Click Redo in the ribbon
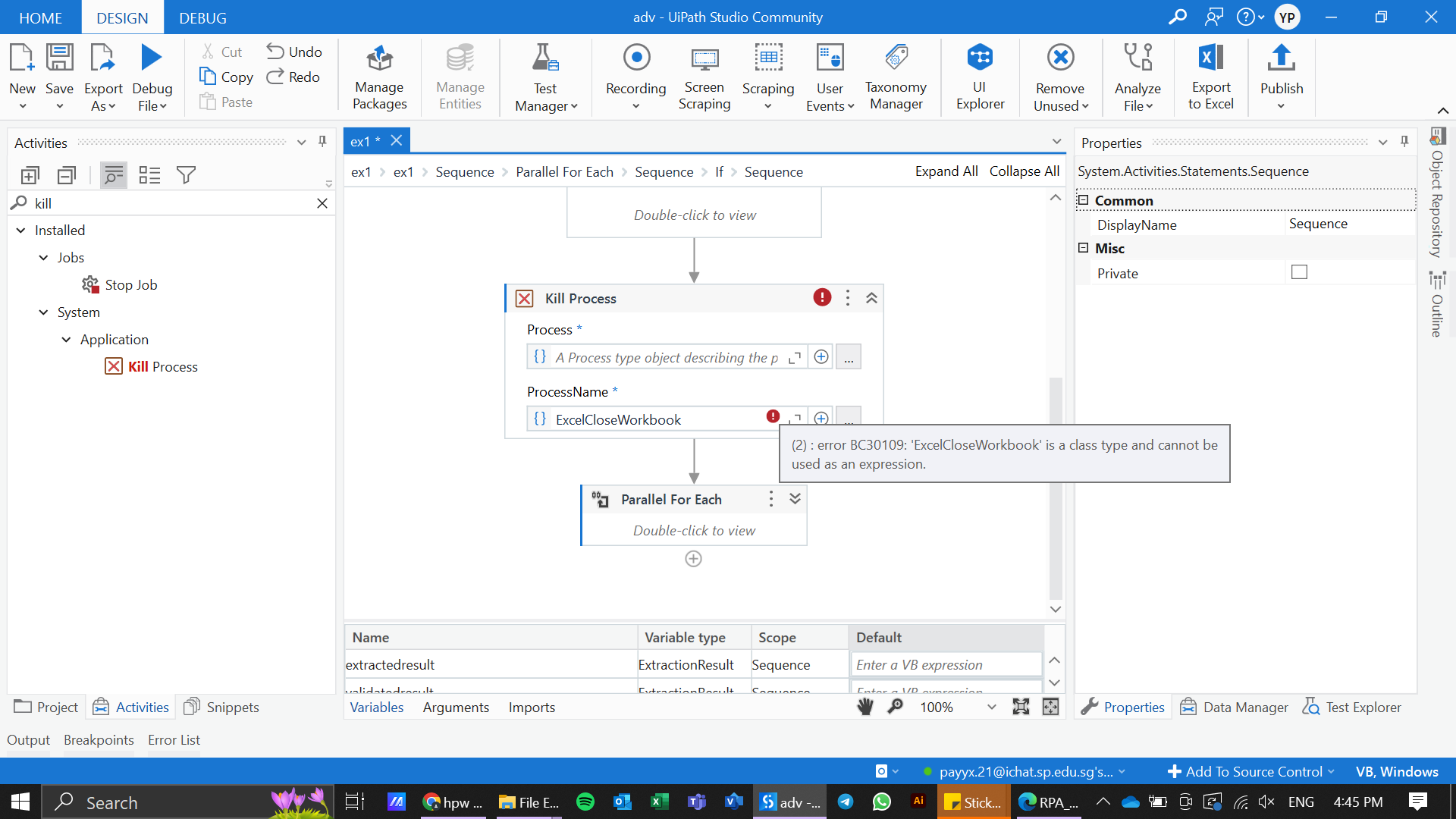1456x819 pixels. pyautogui.click(x=293, y=77)
